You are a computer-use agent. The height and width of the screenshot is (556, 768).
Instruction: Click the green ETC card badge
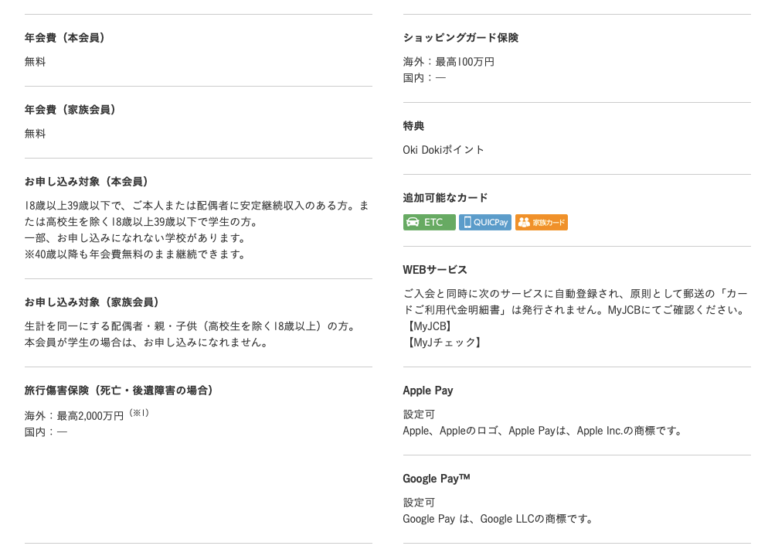click(429, 222)
